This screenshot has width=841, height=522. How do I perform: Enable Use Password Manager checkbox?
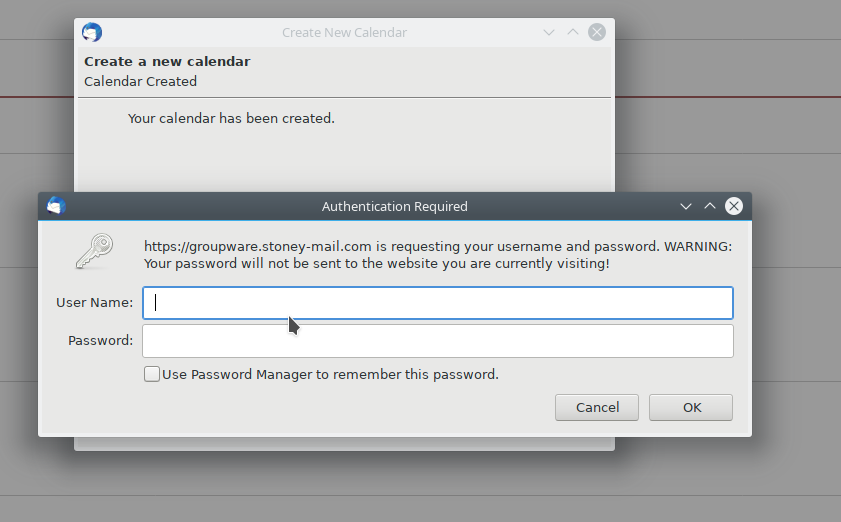[152, 374]
